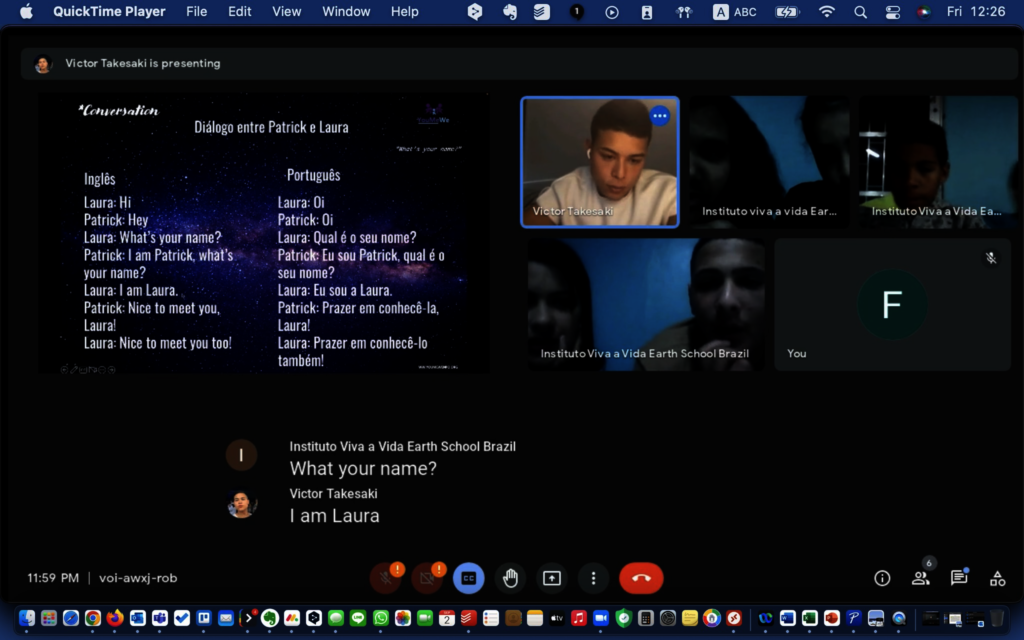Click the caption 'I am Laura'
This screenshot has width=1024, height=640.
point(334,515)
